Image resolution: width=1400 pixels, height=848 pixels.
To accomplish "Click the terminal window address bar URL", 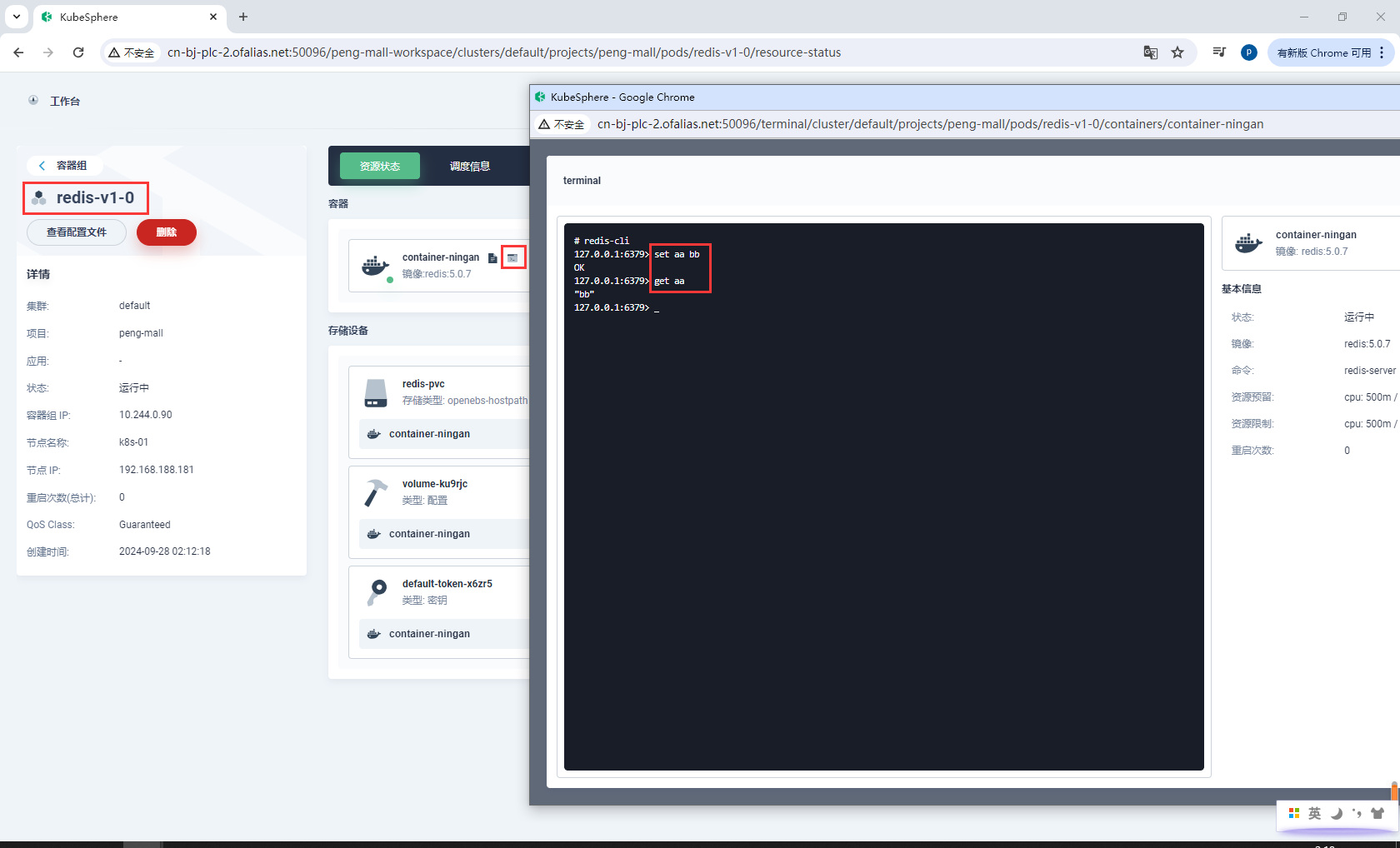I will [930, 124].
